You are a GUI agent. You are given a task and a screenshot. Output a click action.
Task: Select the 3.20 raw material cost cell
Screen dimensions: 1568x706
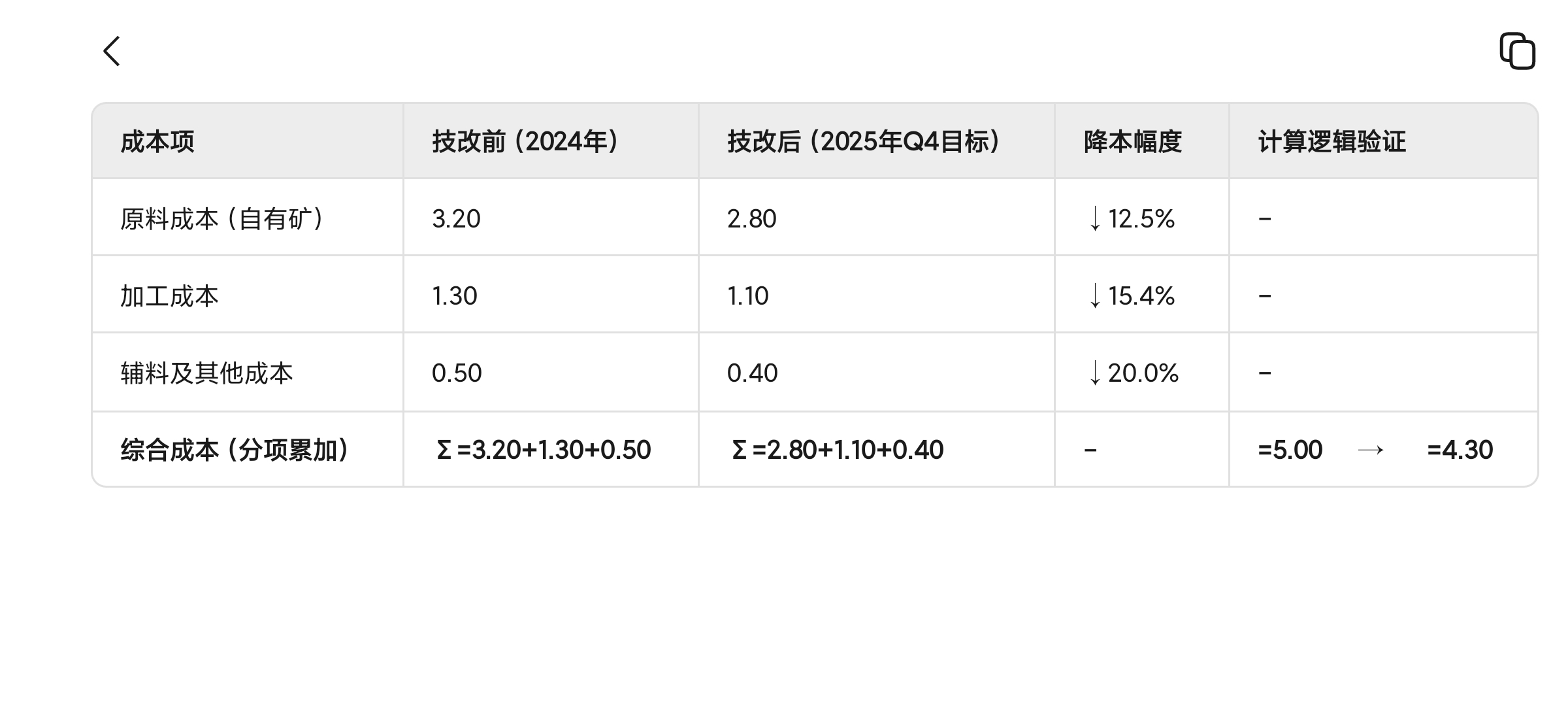click(x=456, y=219)
